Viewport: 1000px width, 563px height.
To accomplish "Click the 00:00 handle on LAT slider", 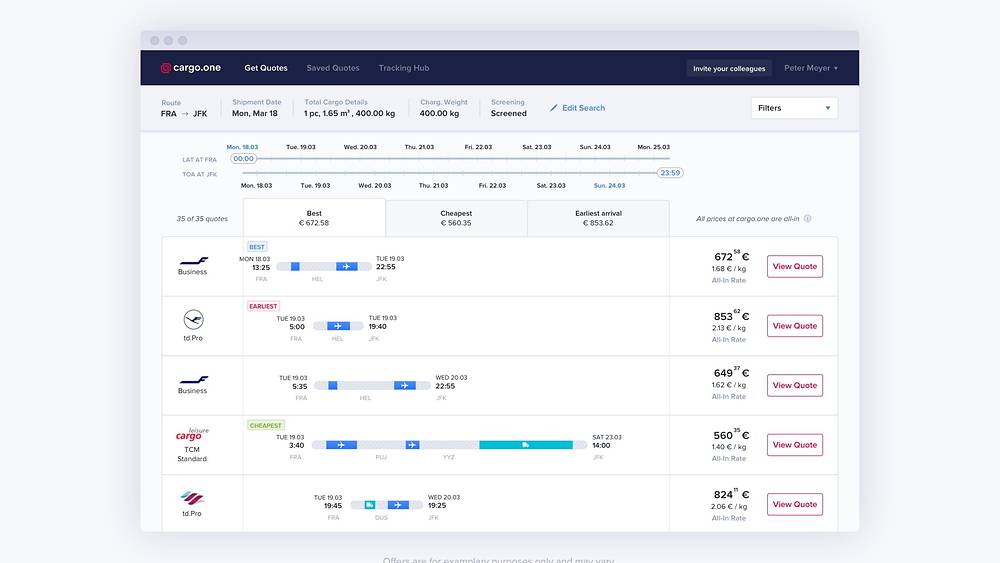I will (243, 158).
